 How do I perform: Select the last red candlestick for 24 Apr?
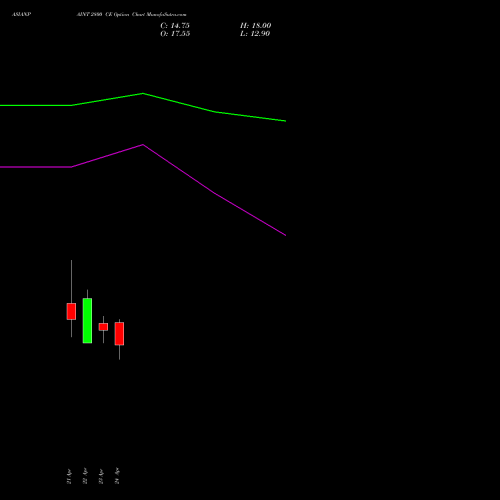(x=119, y=333)
